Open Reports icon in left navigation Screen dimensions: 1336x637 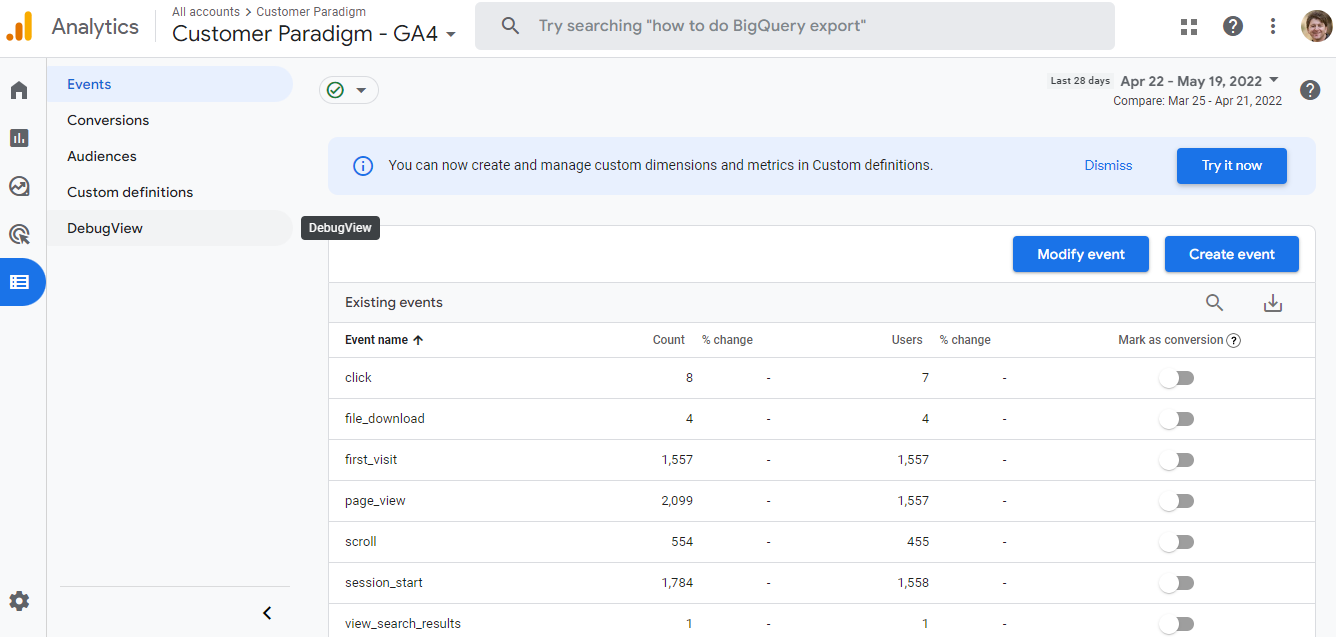click(19, 138)
